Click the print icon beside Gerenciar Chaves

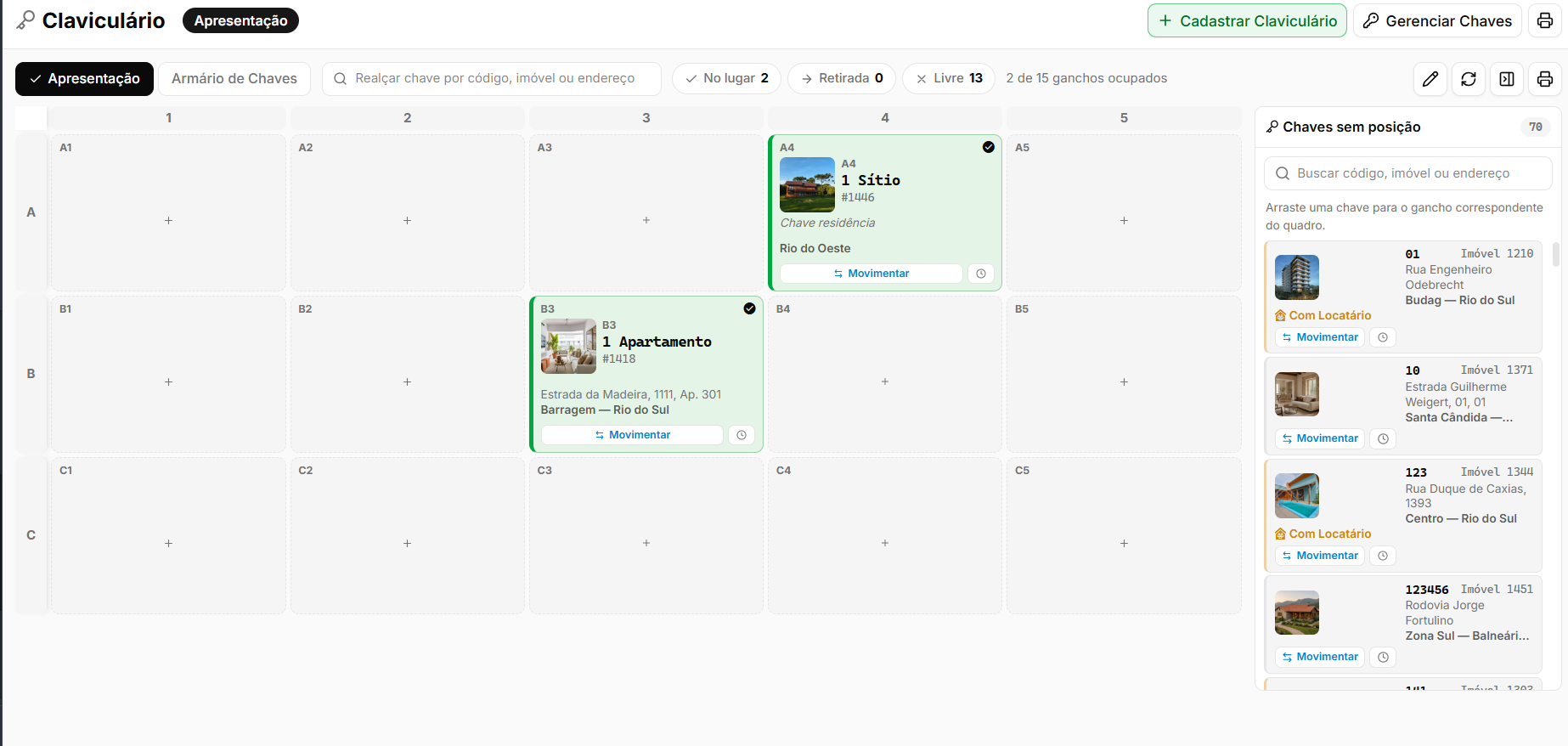[1544, 21]
